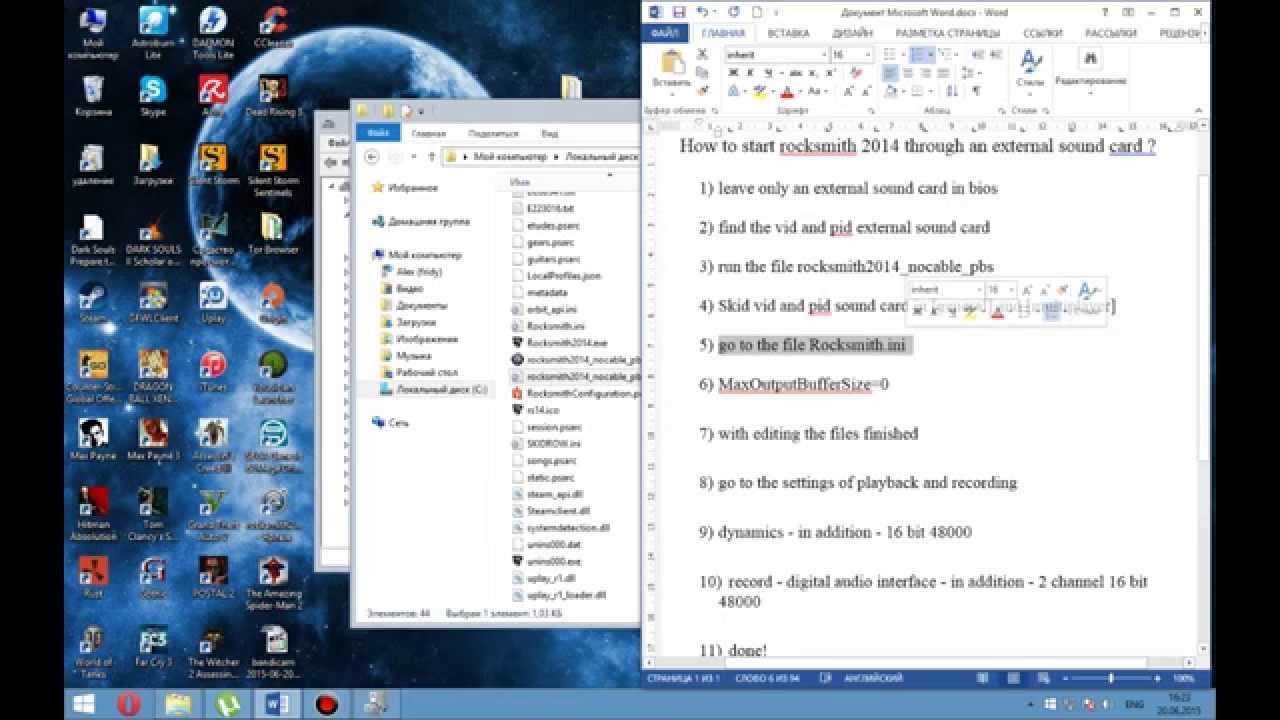Open the Вид tab in File Explorer

click(x=550, y=133)
